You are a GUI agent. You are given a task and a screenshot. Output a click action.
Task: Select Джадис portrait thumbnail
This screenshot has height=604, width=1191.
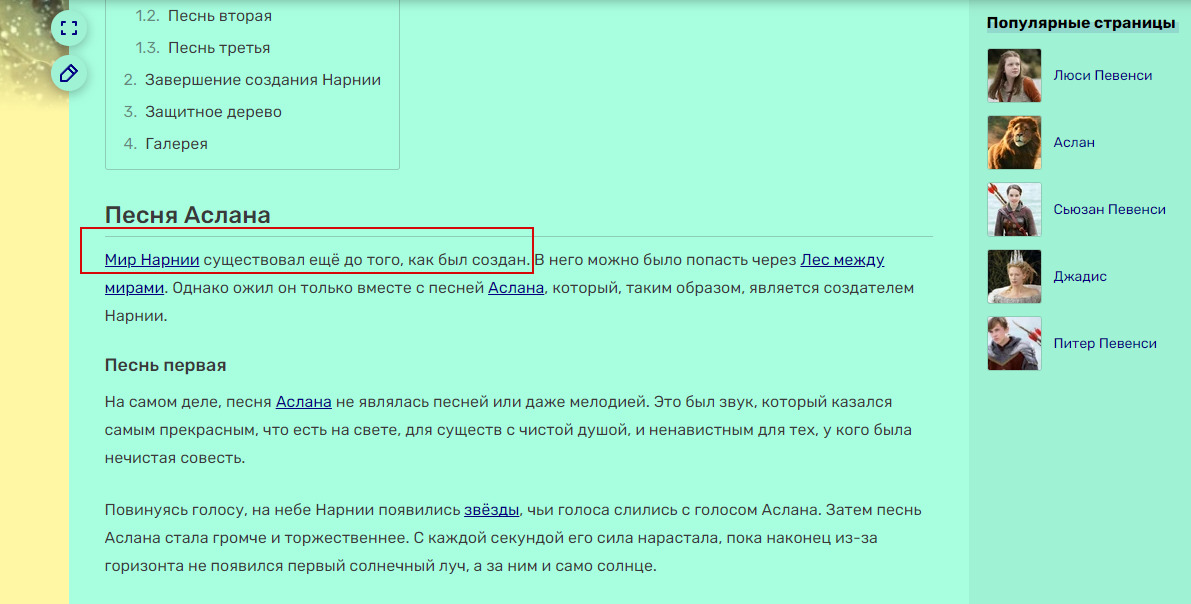[x=1014, y=277]
